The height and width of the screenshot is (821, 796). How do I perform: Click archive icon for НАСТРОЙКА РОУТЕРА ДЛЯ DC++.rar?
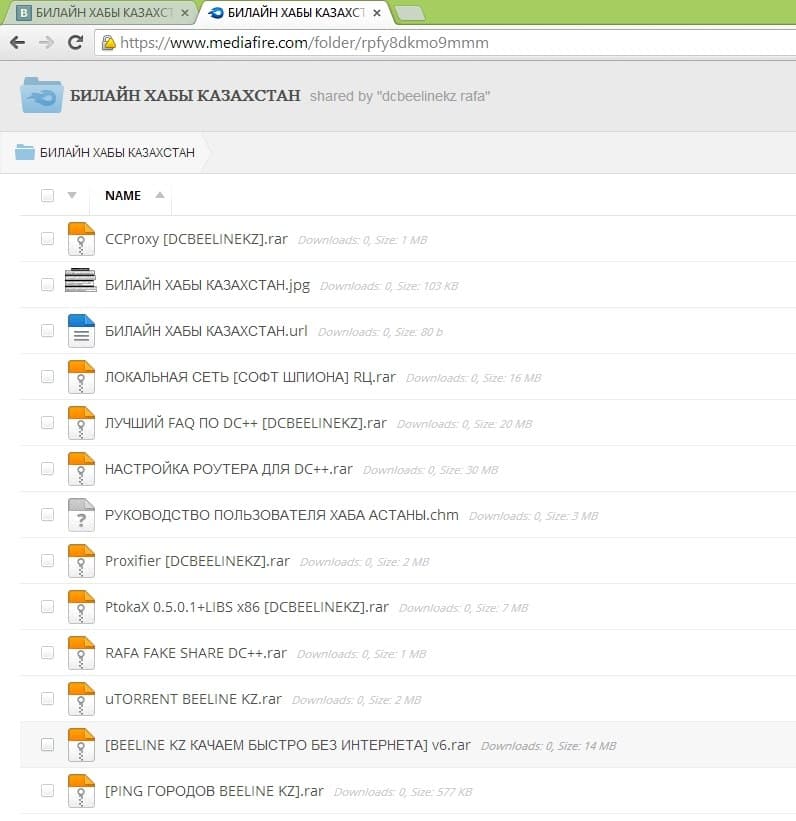pos(81,469)
